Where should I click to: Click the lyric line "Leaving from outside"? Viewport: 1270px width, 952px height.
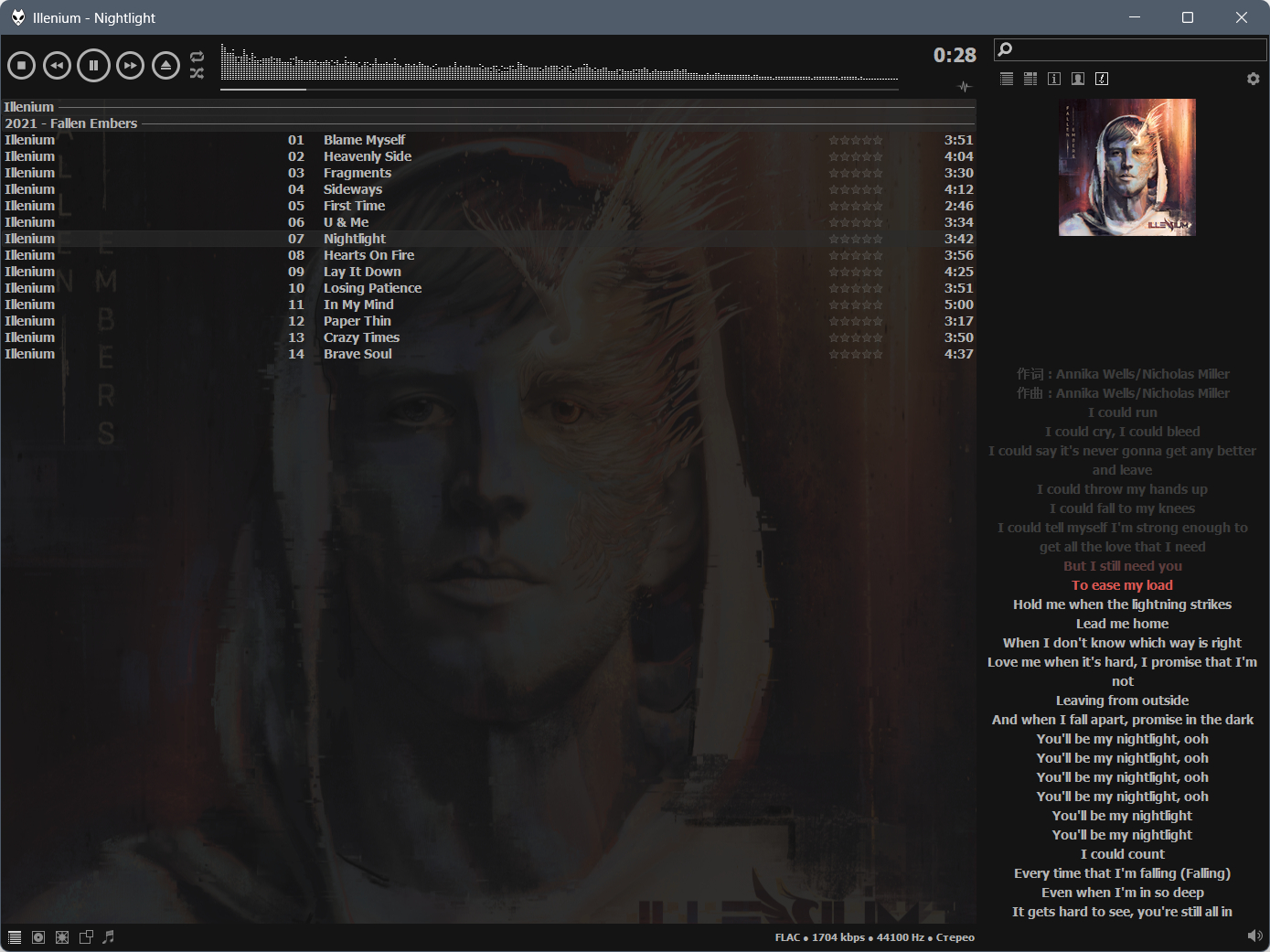tap(1122, 701)
